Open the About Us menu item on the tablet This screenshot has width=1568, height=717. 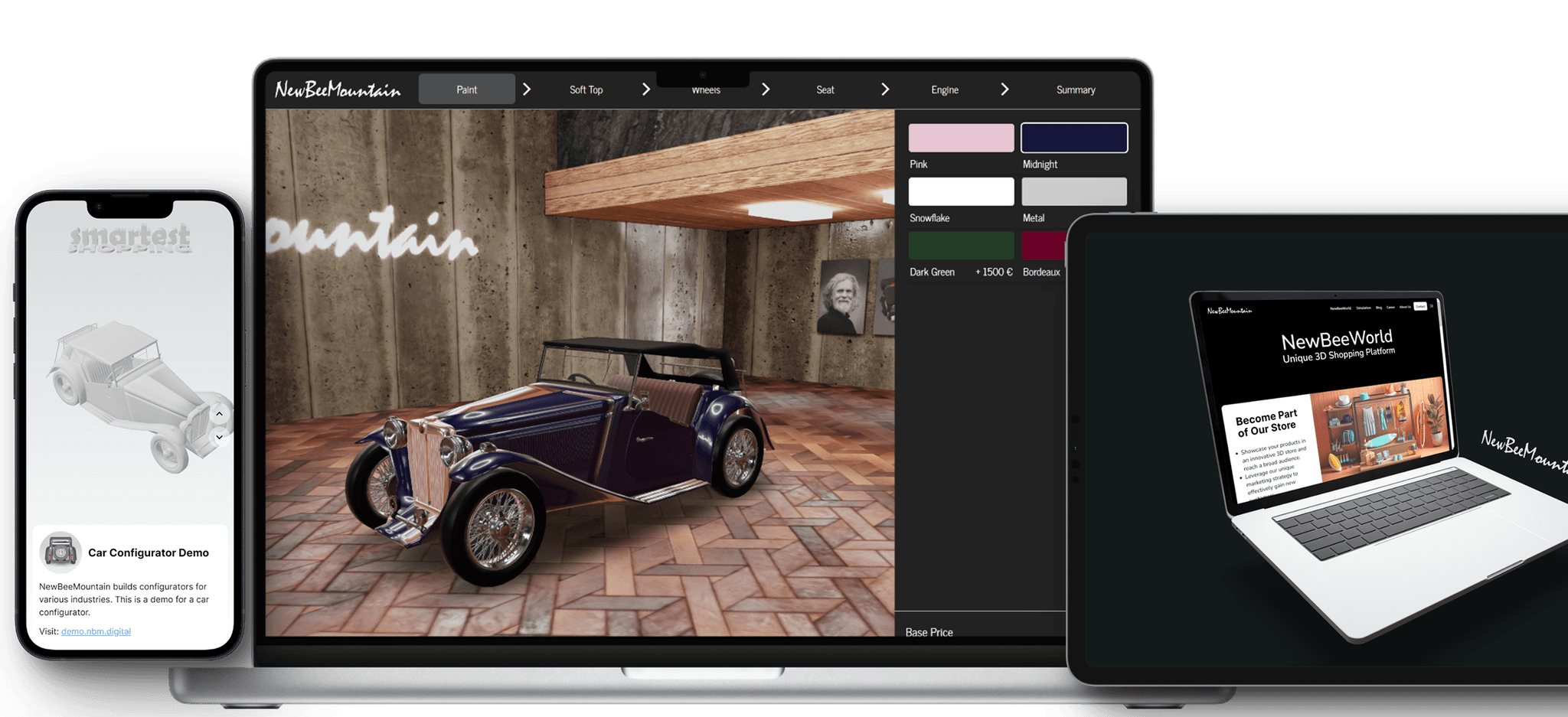pyautogui.click(x=1405, y=307)
